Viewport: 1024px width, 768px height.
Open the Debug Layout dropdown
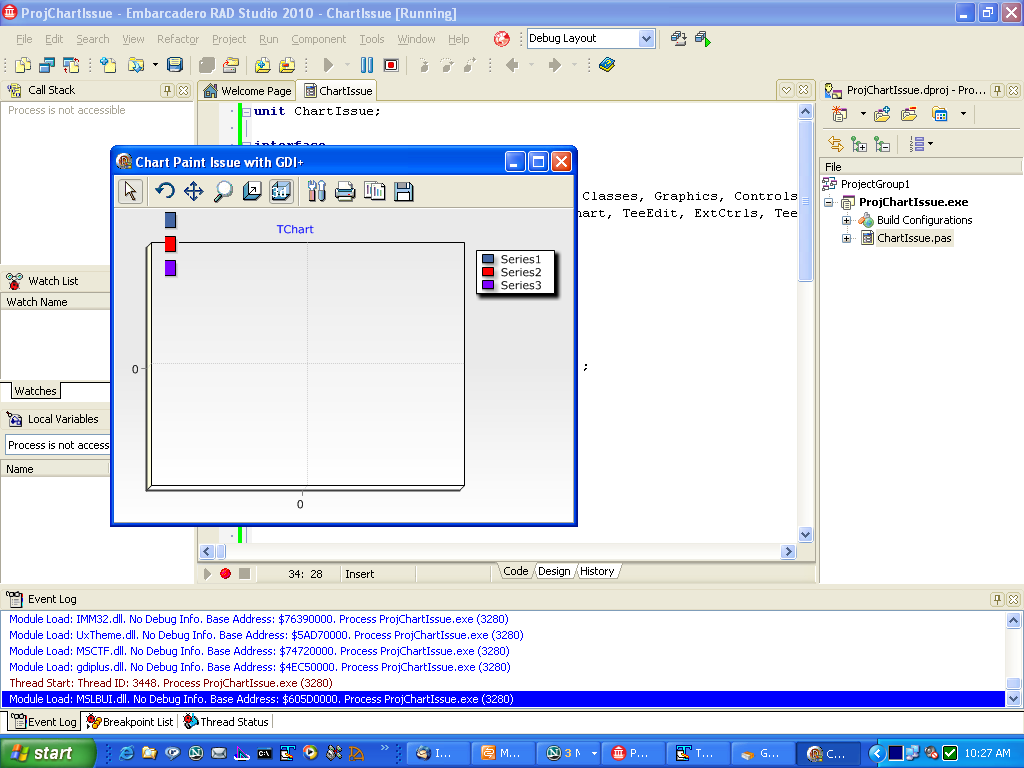point(646,39)
